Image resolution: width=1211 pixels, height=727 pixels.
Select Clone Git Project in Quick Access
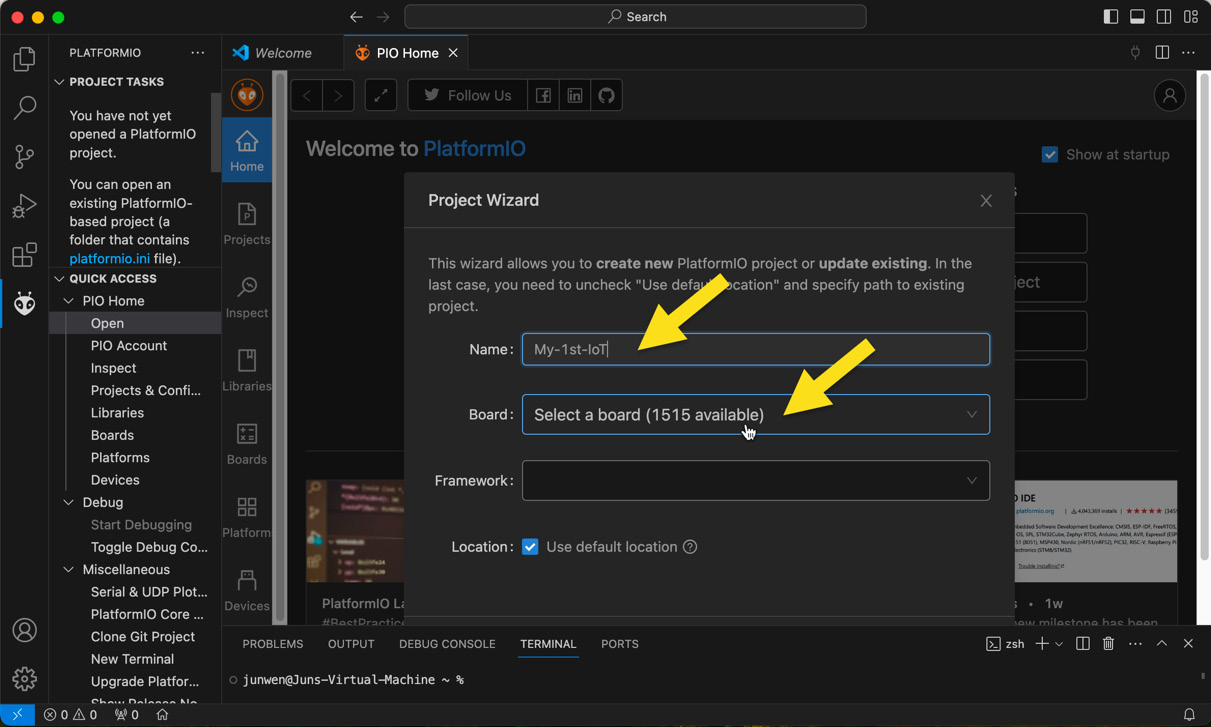point(143,637)
